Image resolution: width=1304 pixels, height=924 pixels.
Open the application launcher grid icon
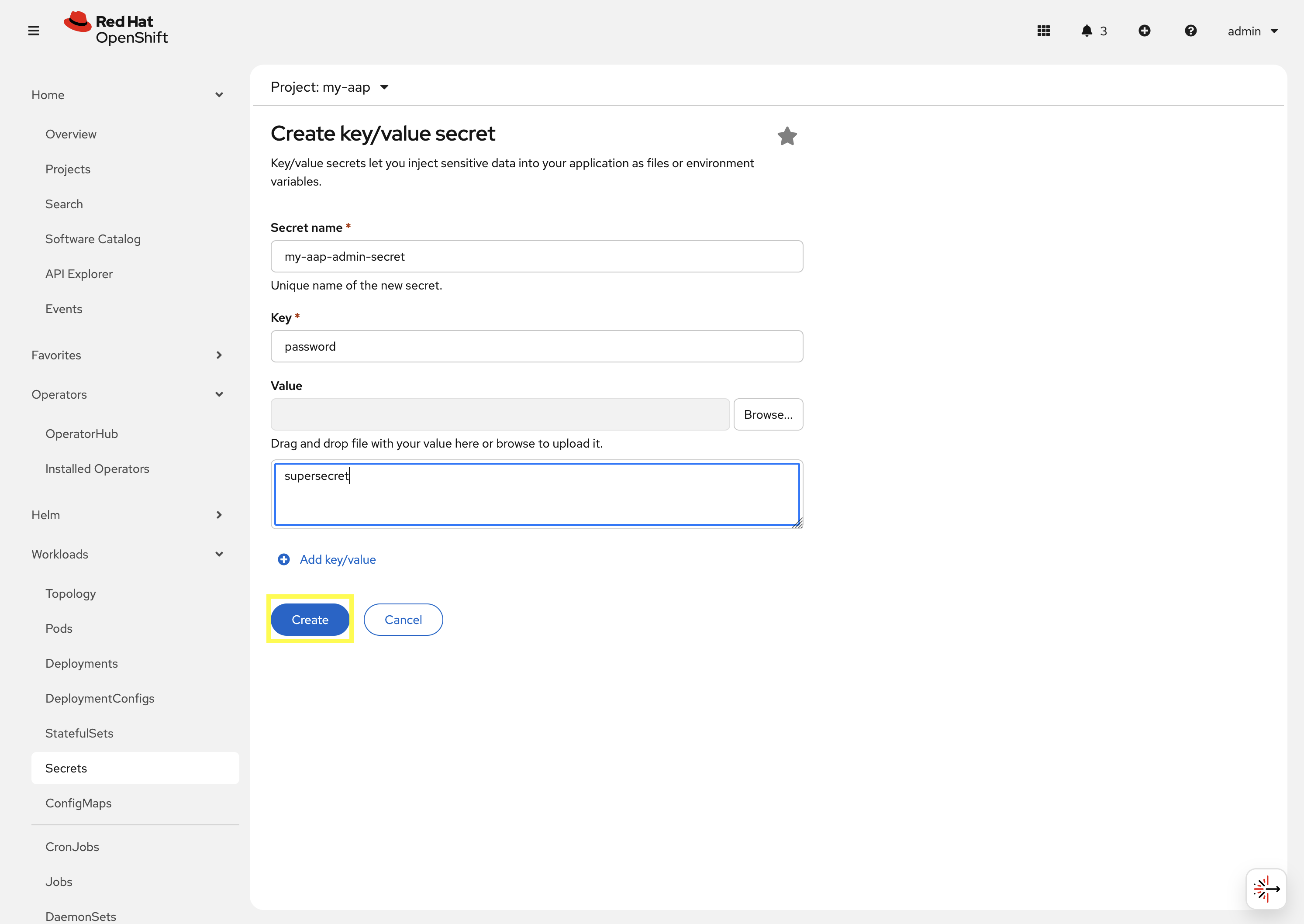tap(1043, 31)
